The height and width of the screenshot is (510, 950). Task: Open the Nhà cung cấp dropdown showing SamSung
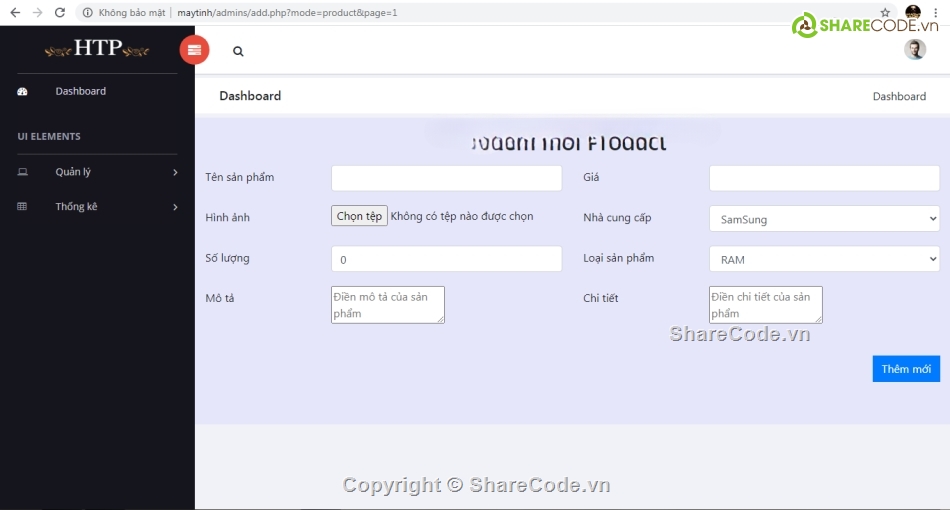pos(824,219)
